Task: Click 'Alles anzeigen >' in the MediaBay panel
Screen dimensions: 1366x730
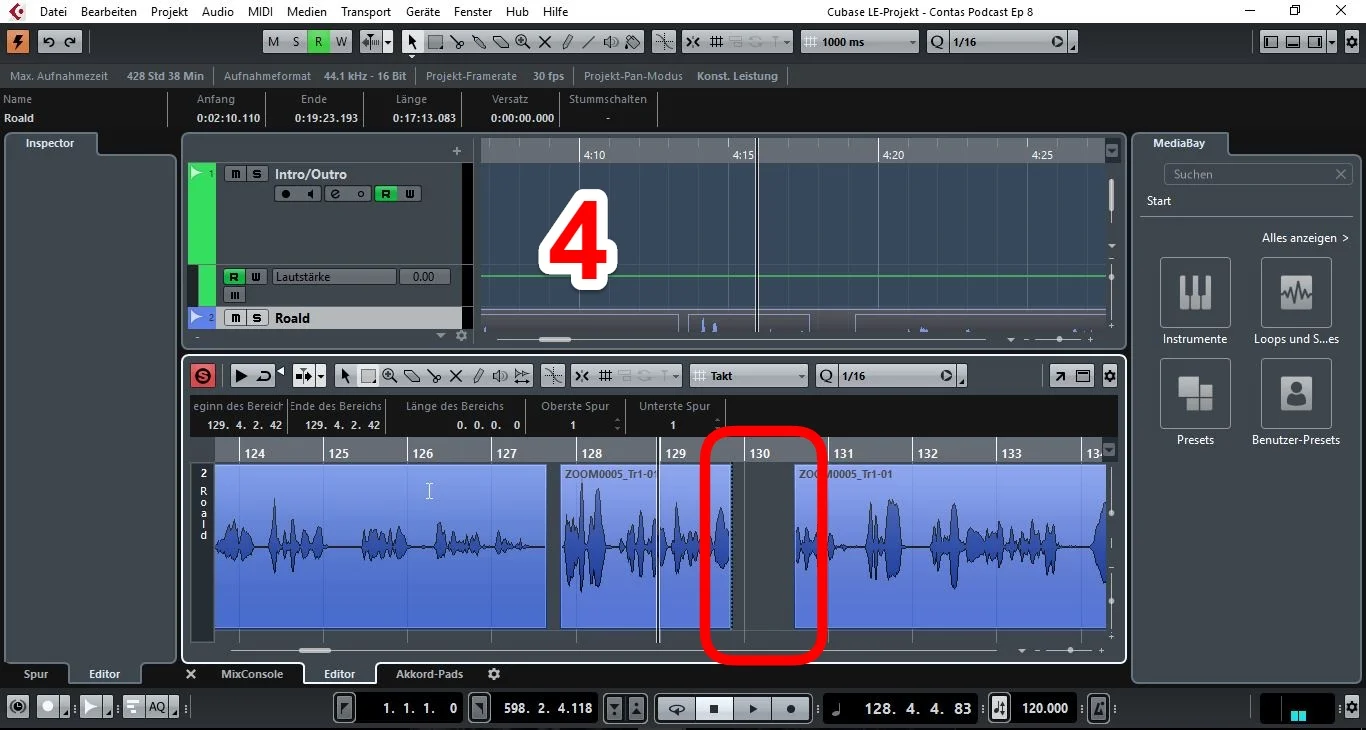Action: [x=1305, y=238]
